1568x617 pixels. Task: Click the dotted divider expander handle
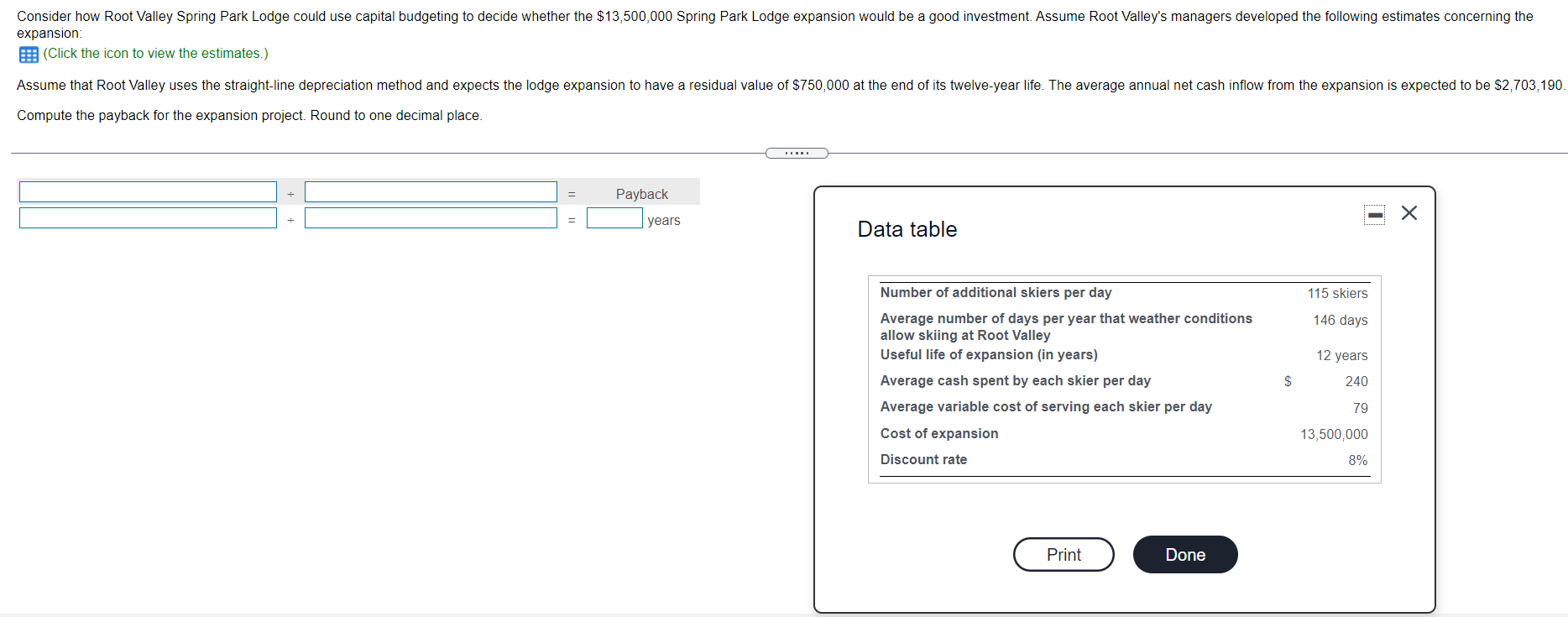(x=797, y=153)
